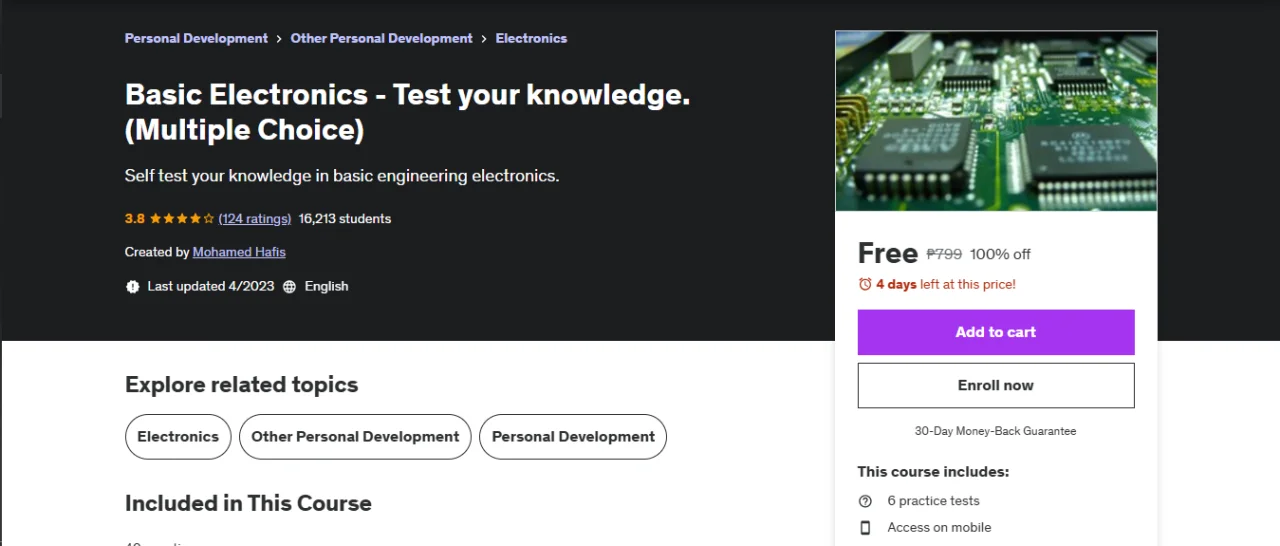The width and height of the screenshot is (1280, 546).
Task: Select the Personal Development topic pill
Action: coord(573,437)
